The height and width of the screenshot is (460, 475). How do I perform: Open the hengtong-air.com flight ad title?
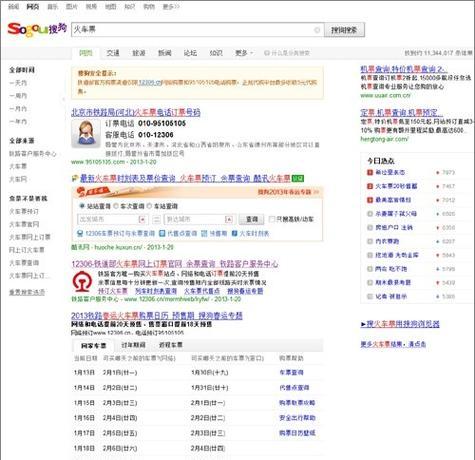[x=401, y=113]
